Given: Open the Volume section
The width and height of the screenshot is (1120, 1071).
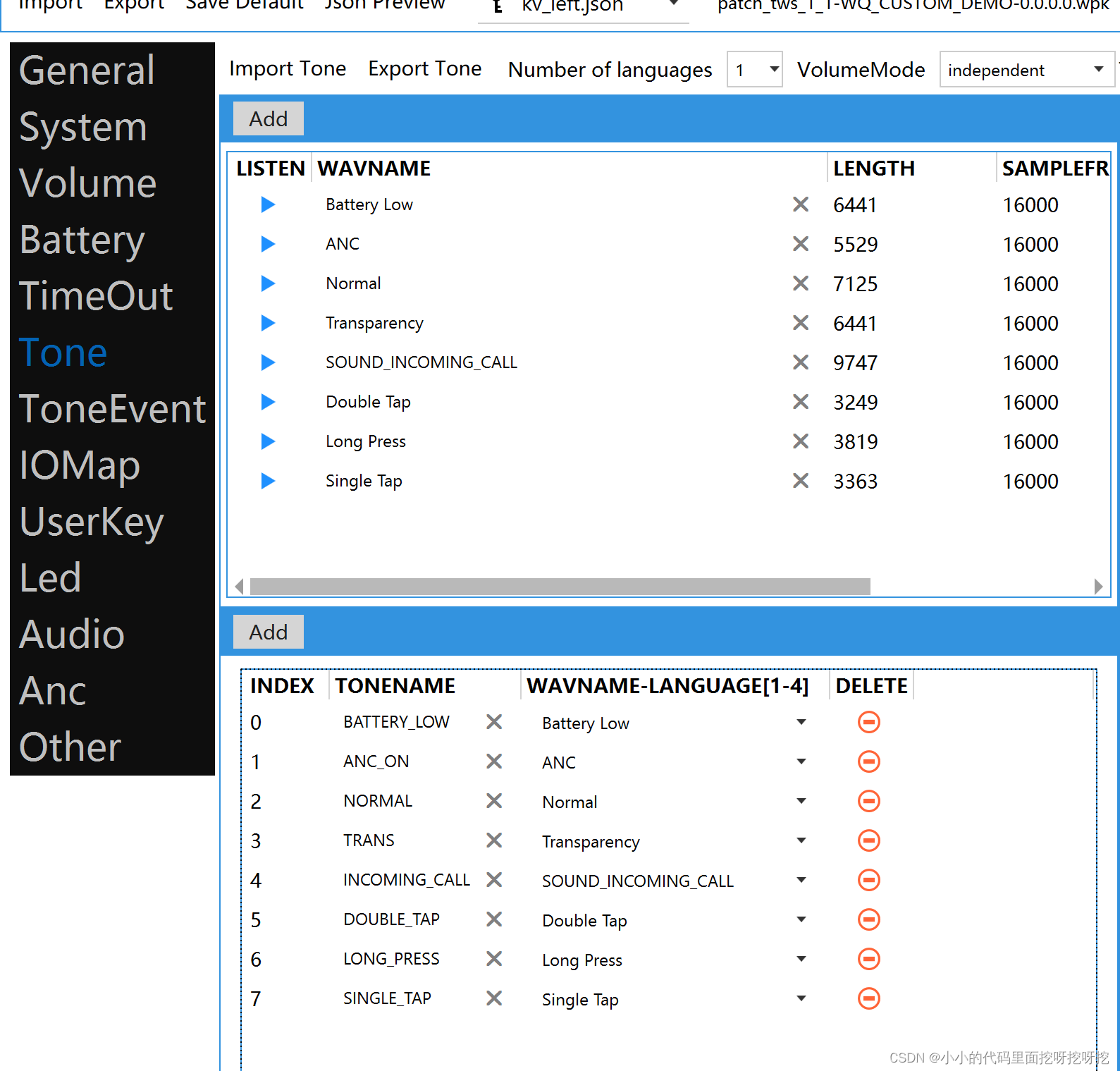Looking at the screenshot, I should pyautogui.click(x=88, y=183).
